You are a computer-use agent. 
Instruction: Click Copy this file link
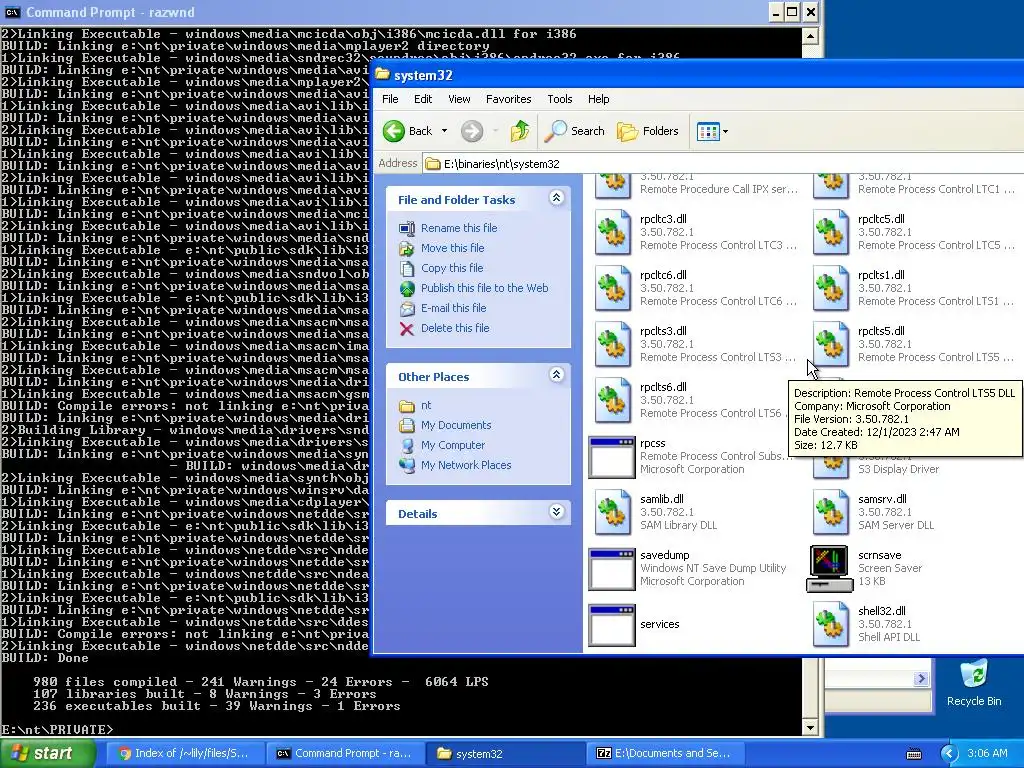(x=452, y=268)
